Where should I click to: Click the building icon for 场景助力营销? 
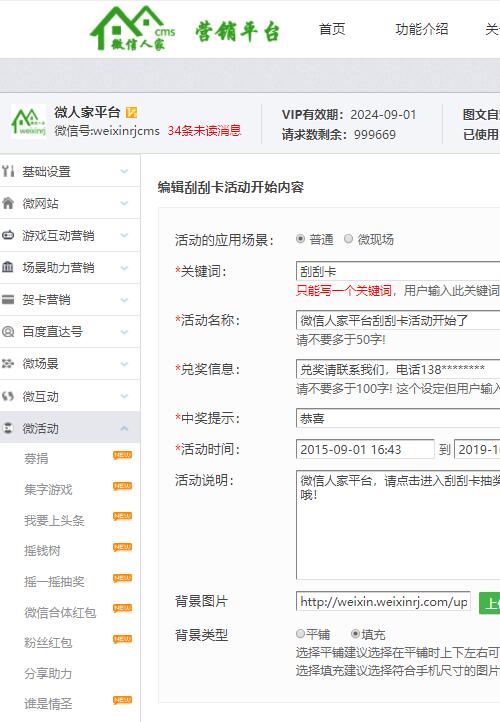pos(8,267)
